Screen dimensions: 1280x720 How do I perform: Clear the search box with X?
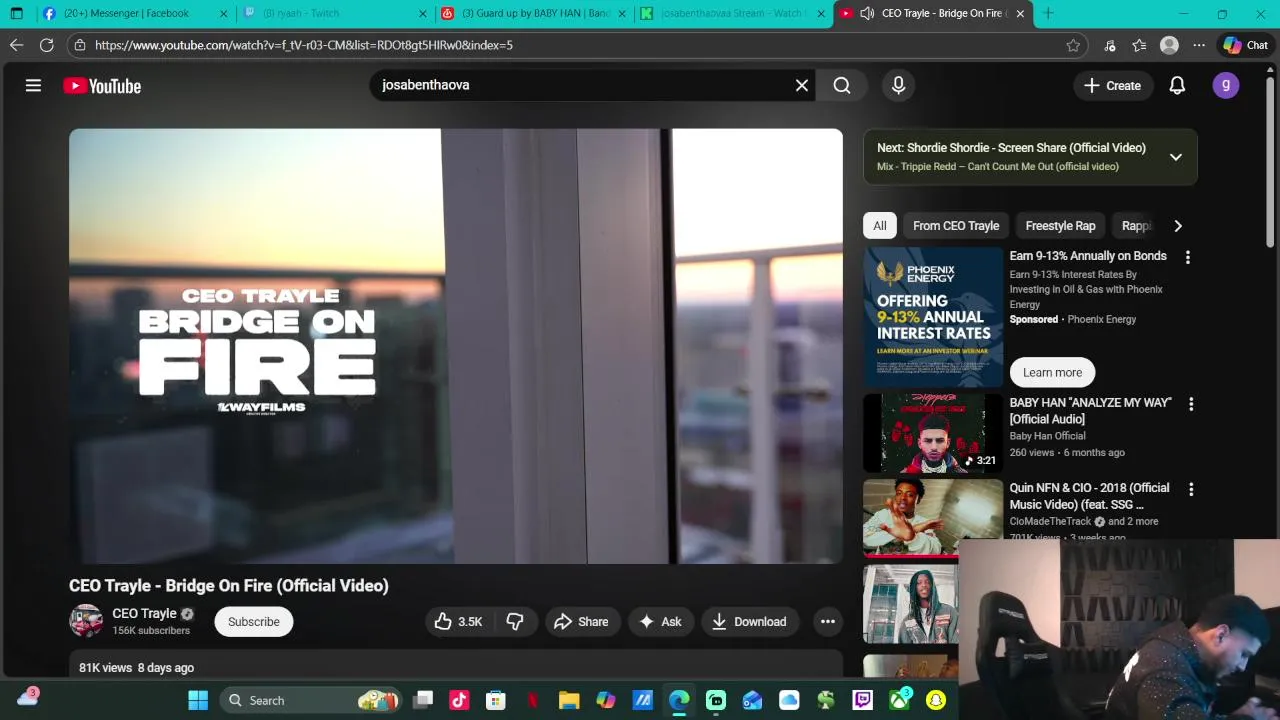801,85
